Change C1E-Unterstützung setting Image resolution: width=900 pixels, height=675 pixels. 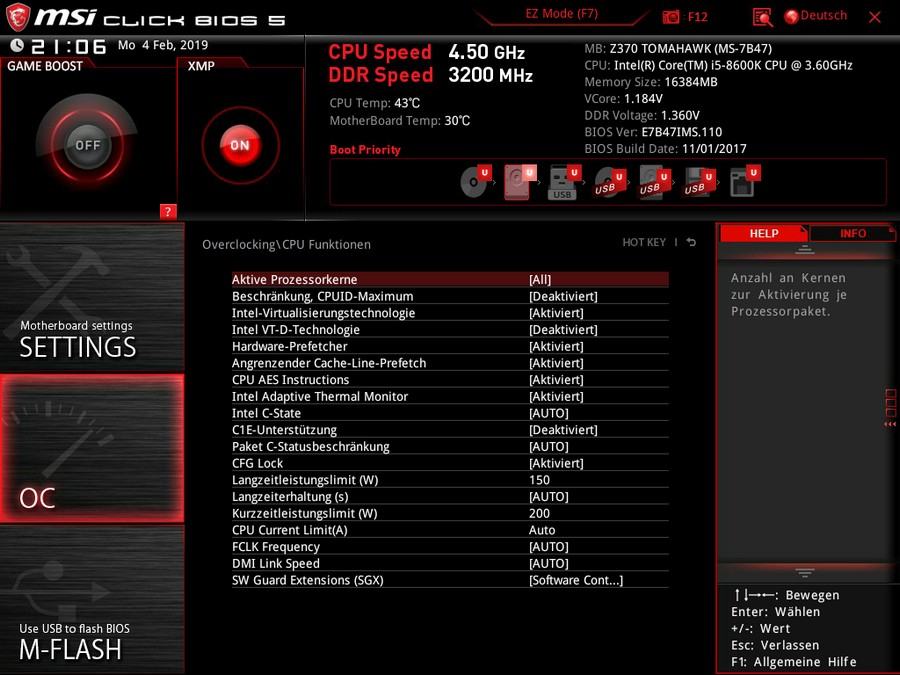450,429
